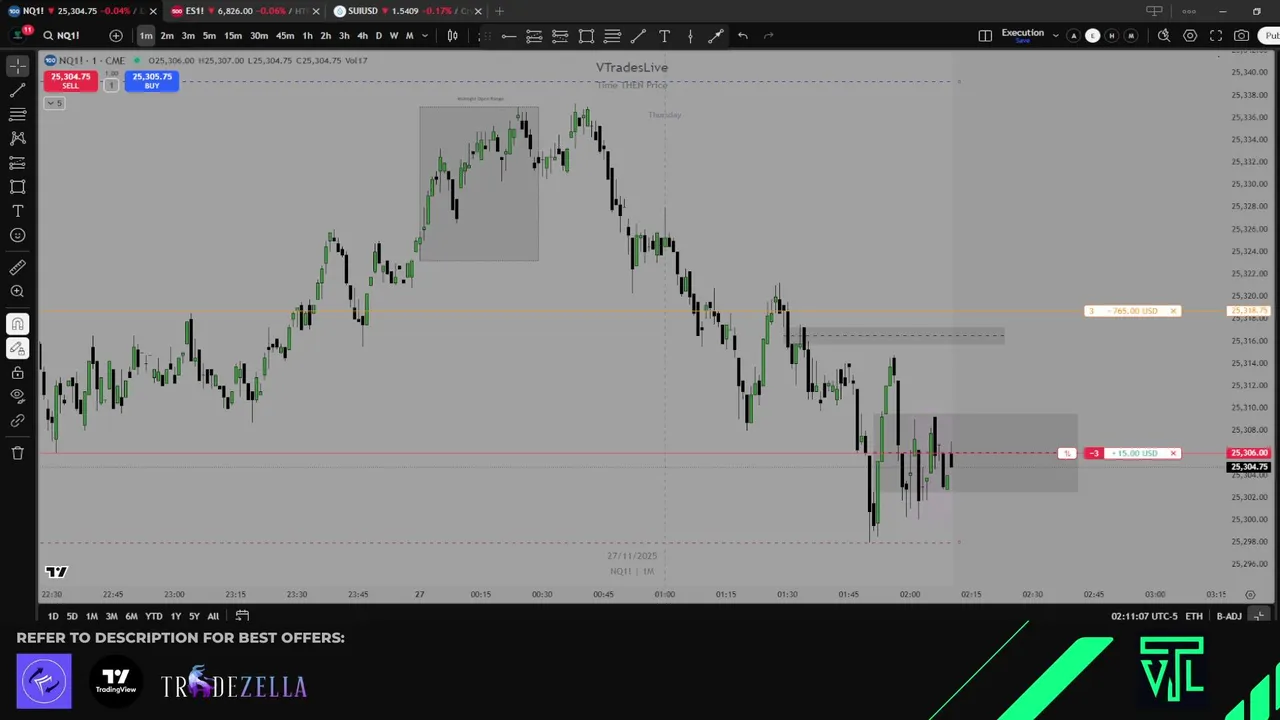Toggle B-ADJ contract adjustment
This screenshot has height=720, width=1280.
click(x=1229, y=616)
